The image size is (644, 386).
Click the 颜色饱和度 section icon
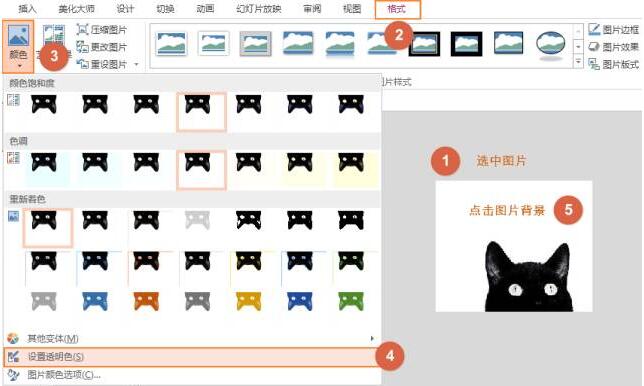13,100
